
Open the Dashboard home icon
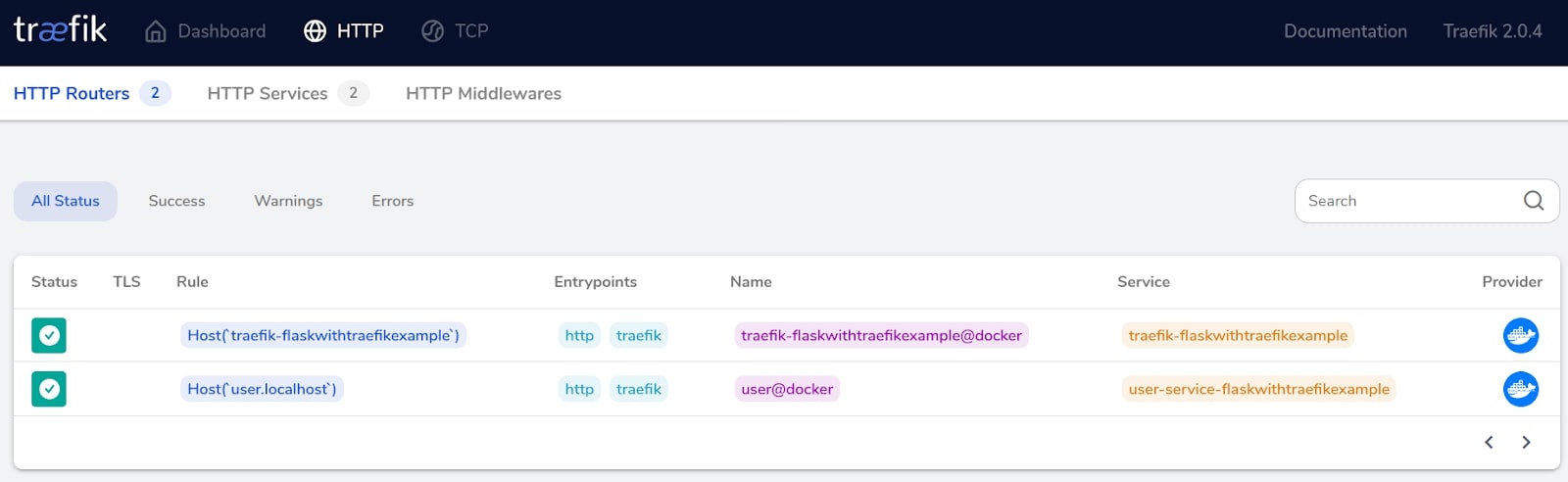(x=156, y=31)
